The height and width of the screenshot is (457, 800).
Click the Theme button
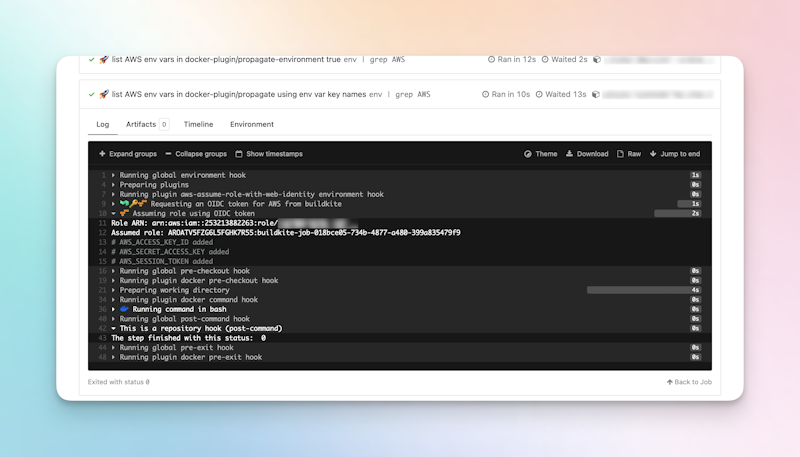[x=540, y=154]
